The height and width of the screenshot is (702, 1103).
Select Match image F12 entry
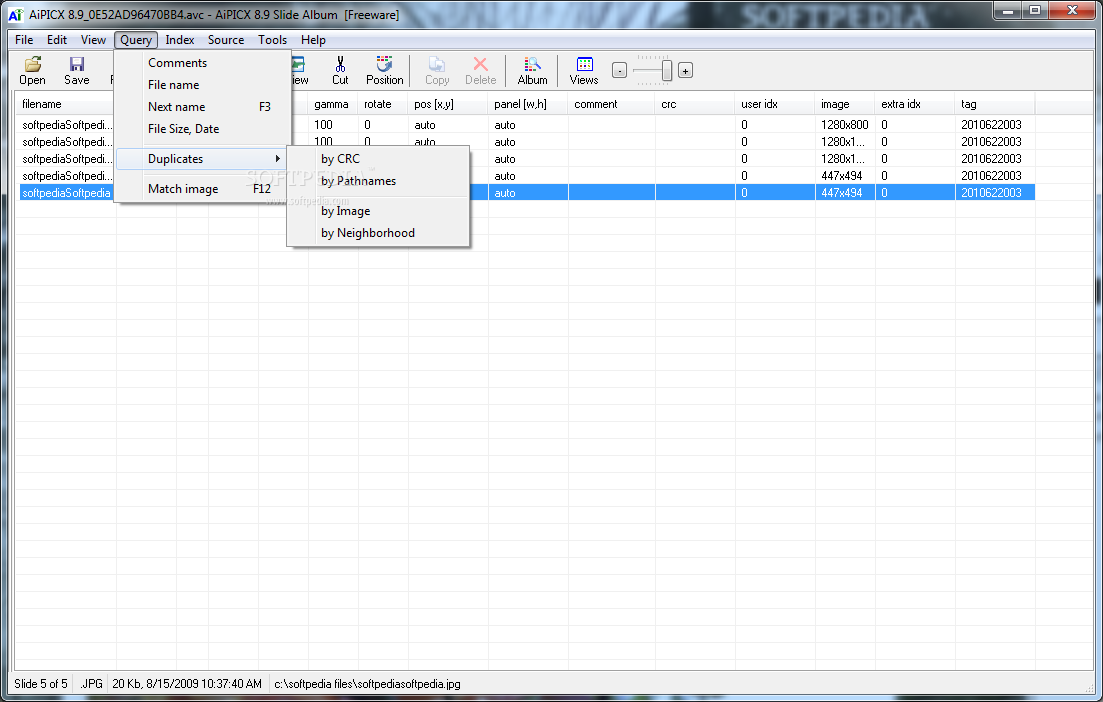[203, 189]
